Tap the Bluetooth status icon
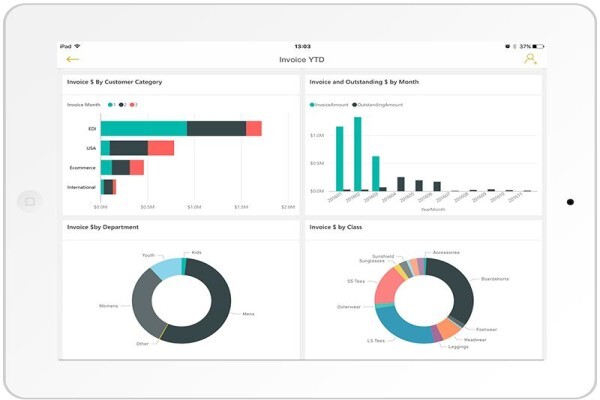Screen dimensions: 600x400 click(515, 46)
